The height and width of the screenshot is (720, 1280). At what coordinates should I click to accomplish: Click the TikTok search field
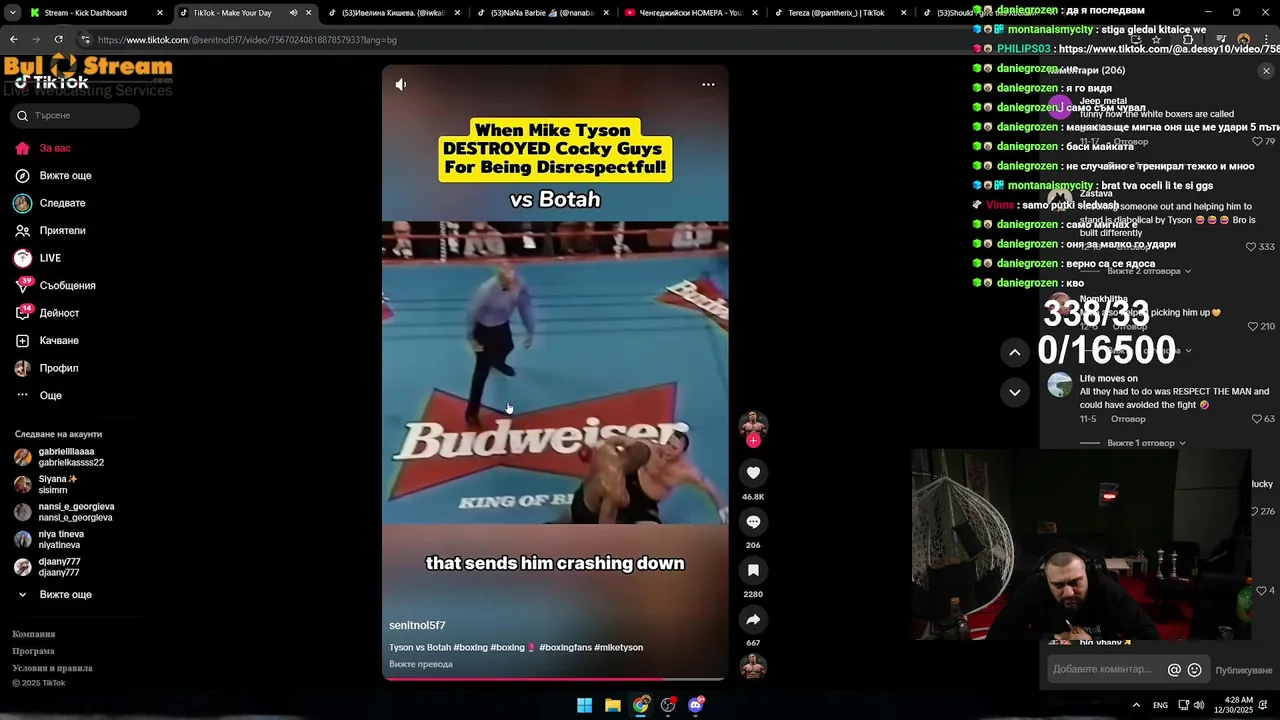[x=75, y=115]
